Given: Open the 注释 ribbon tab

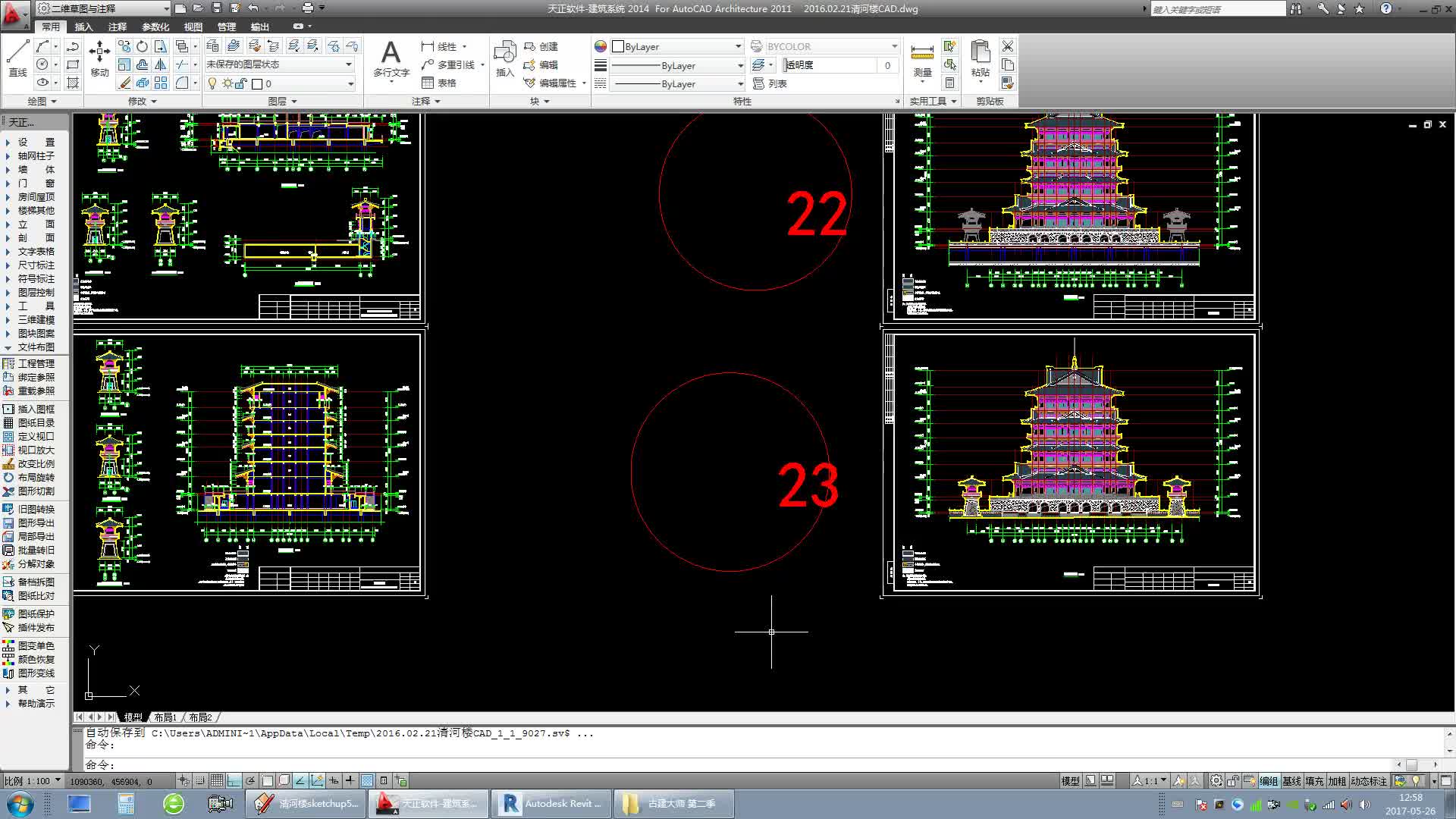Looking at the screenshot, I should (x=118, y=27).
